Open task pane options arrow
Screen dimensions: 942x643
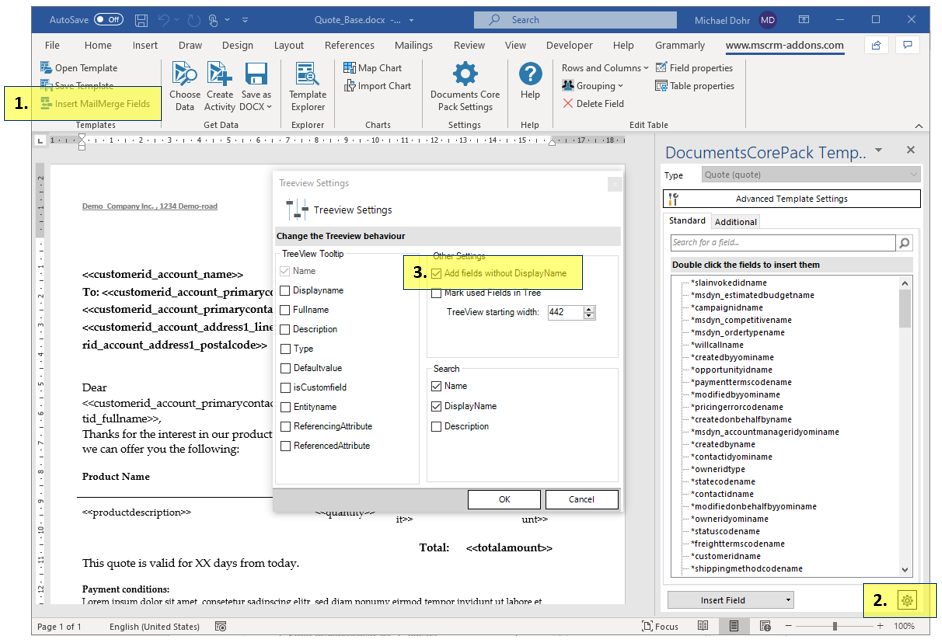[878, 150]
